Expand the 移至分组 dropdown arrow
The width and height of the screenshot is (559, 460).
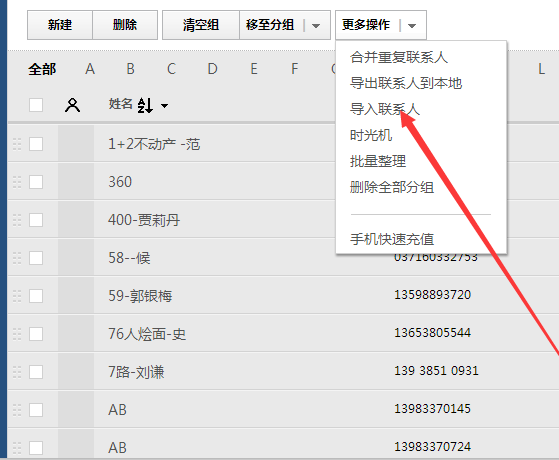[x=316, y=26]
